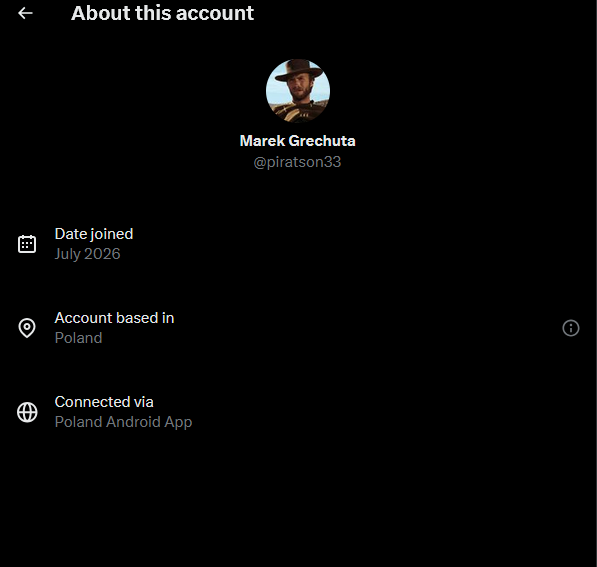The image size is (597, 567).
Task: Click the 'July 2026' join date value
Action: [87, 254]
